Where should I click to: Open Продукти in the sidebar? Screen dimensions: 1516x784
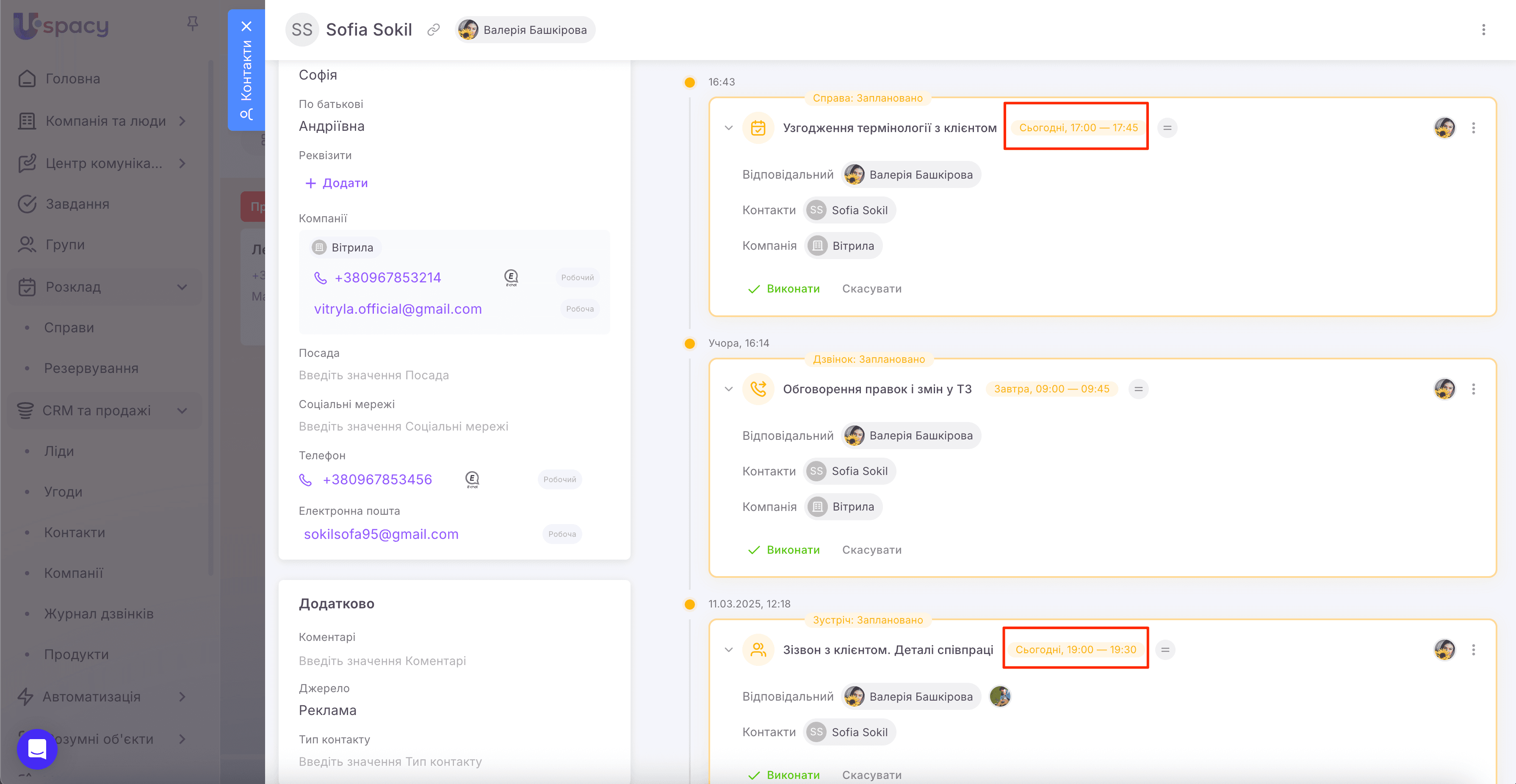[x=77, y=654]
